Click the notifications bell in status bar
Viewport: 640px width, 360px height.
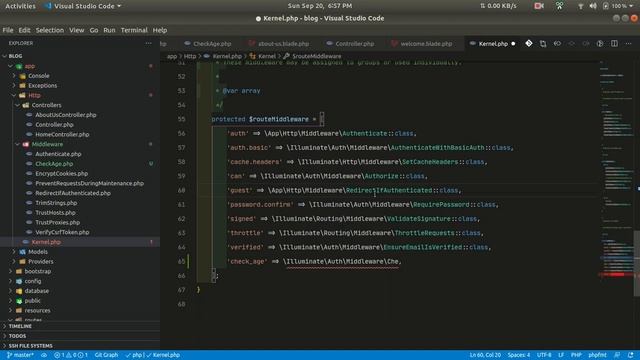click(x=631, y=355)
